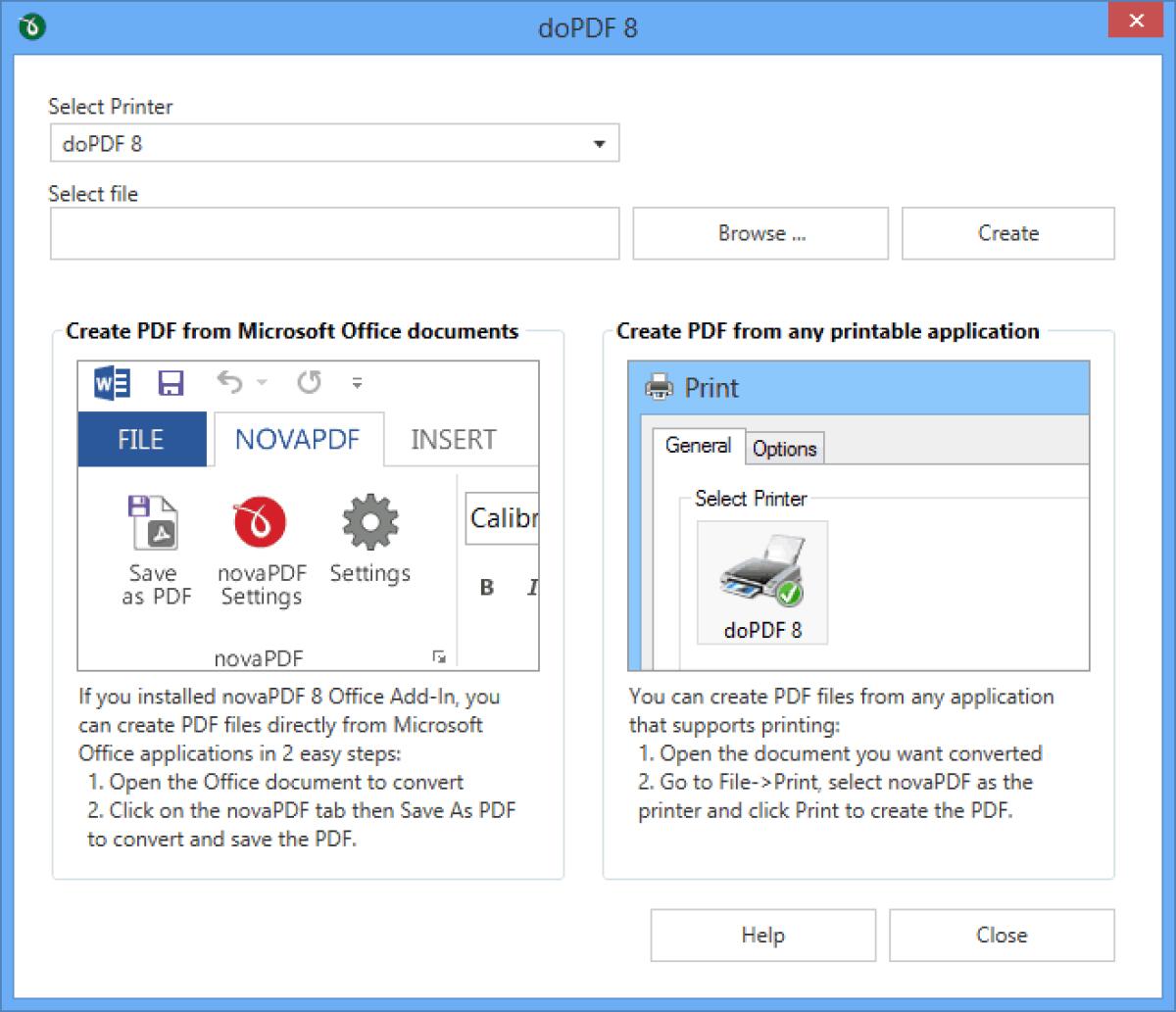This screenshot has width=1176, height=1012.
Task: Open the Settings gear in the ribbon
Action: (369, 521)
